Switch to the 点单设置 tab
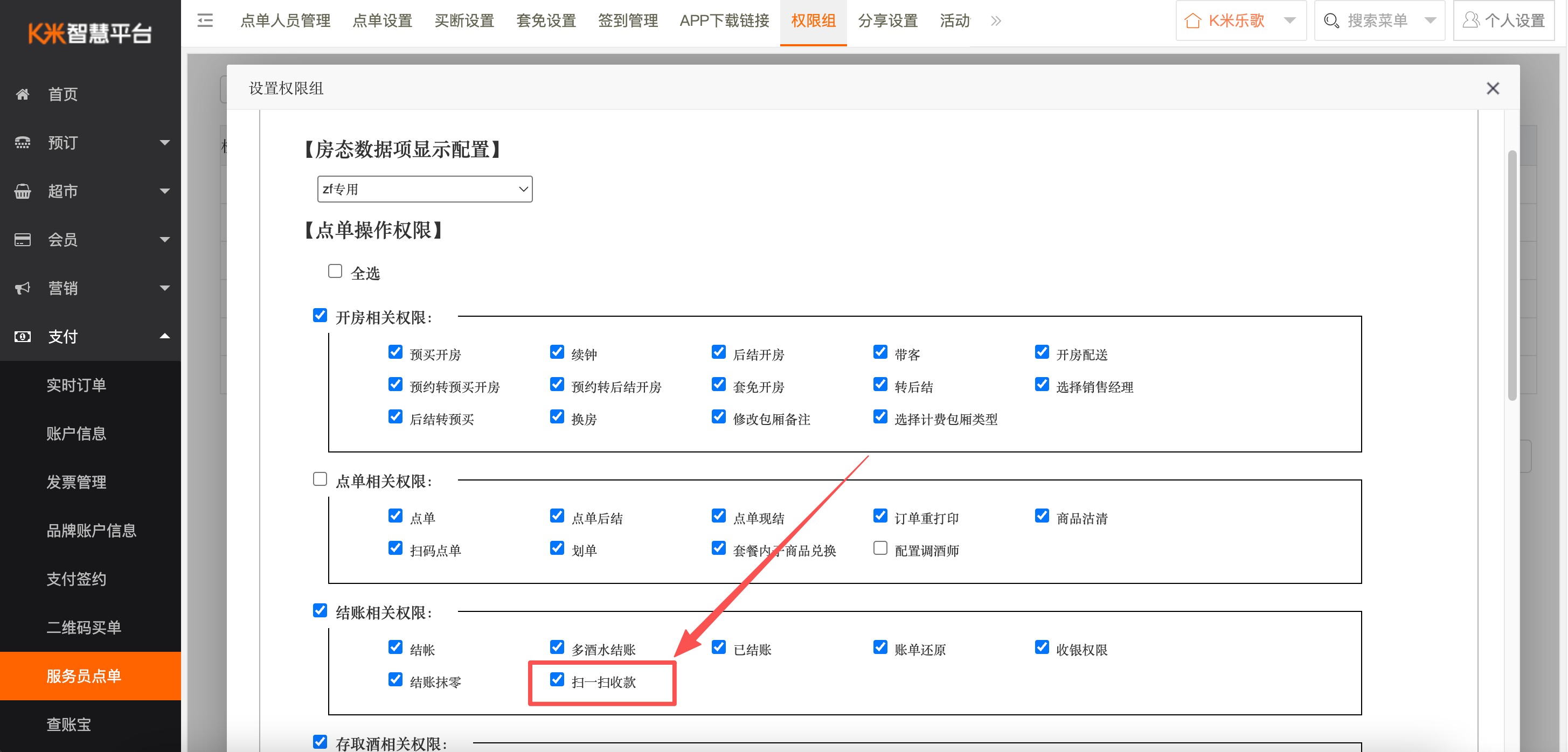This screenshot has width=1568, height=752. (382, 22)
